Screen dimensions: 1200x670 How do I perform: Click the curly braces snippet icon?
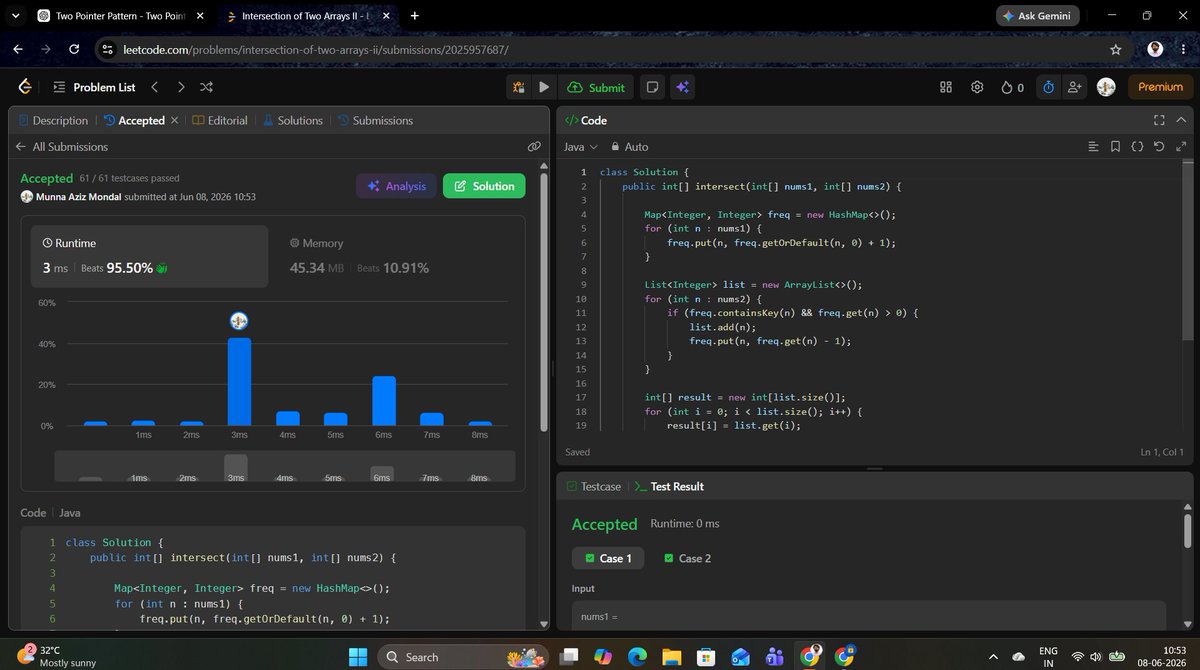coord(1137,146)
